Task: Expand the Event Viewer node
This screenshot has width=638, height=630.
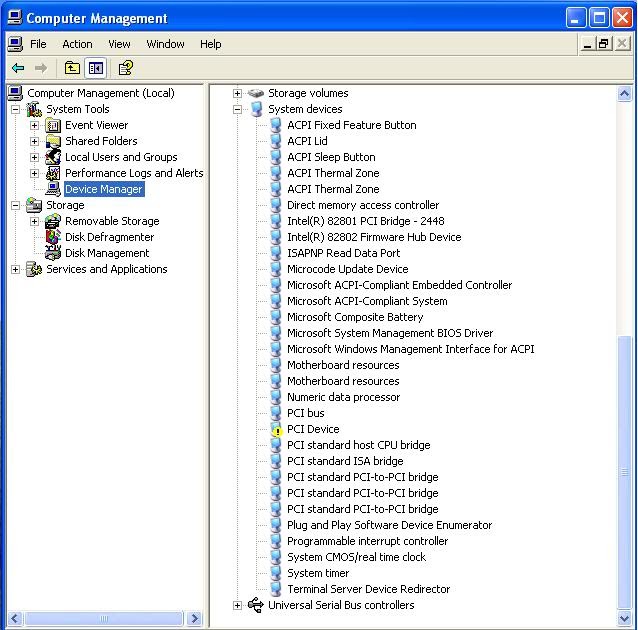Action: coord(35,125)
